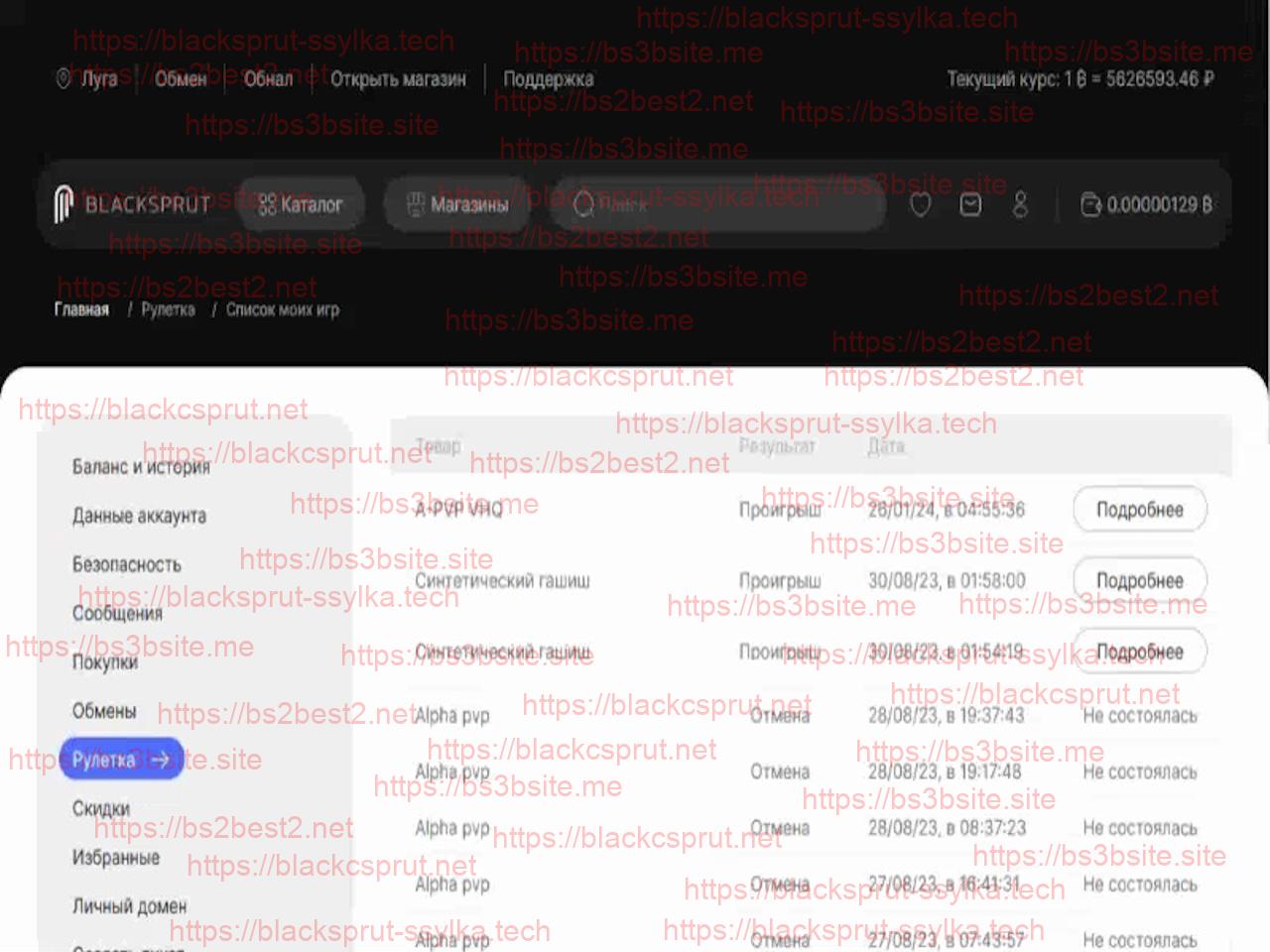Click Список моих игр breadcrumb
Image resolution: width=1270 pixels, height=952 pixels.
tap(283, 309)
